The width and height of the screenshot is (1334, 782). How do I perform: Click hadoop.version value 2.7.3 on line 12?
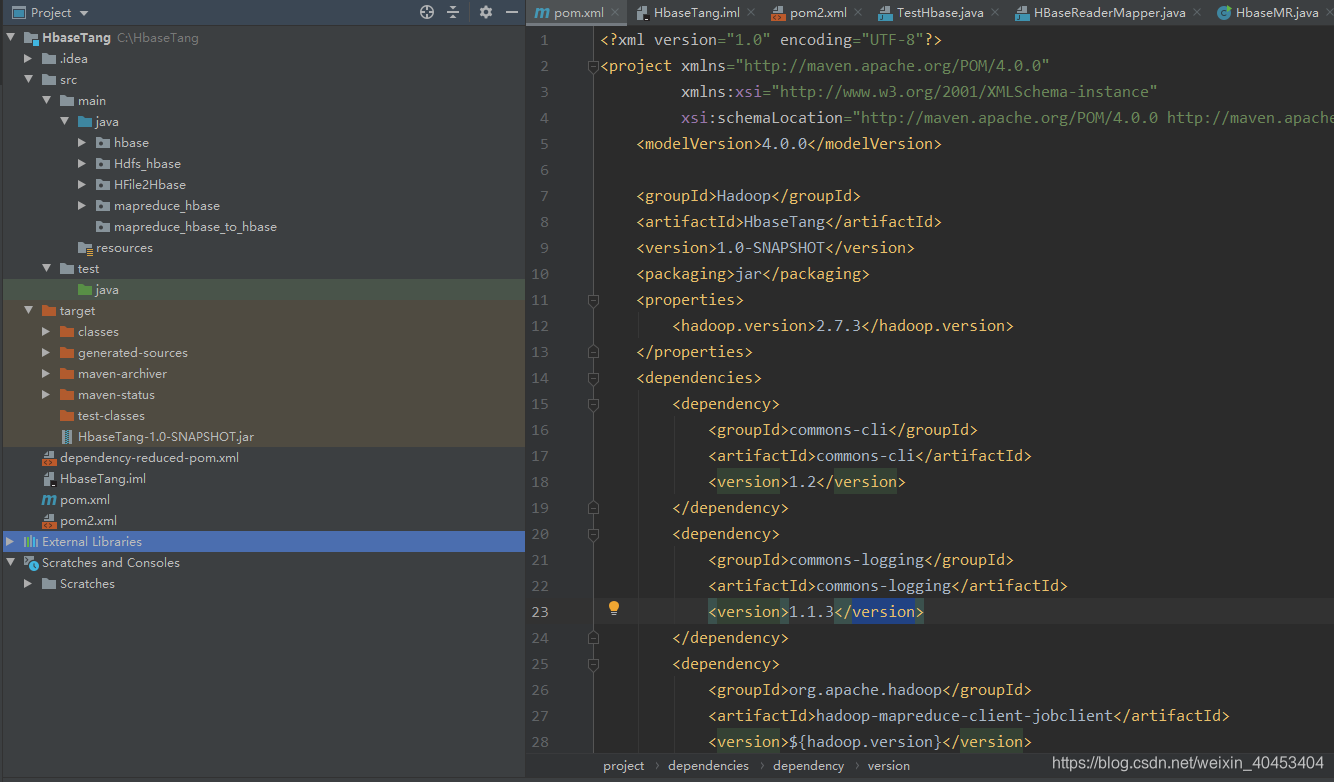(838, 326)
